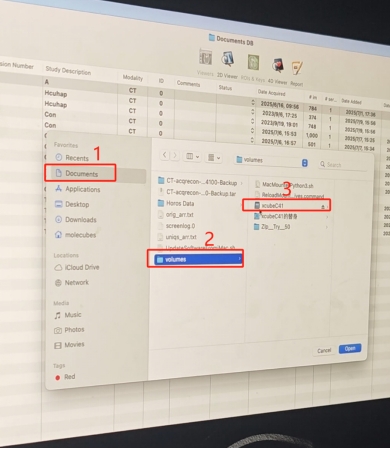Launch the 4D Viewer toolbar icon

[278, 65]
